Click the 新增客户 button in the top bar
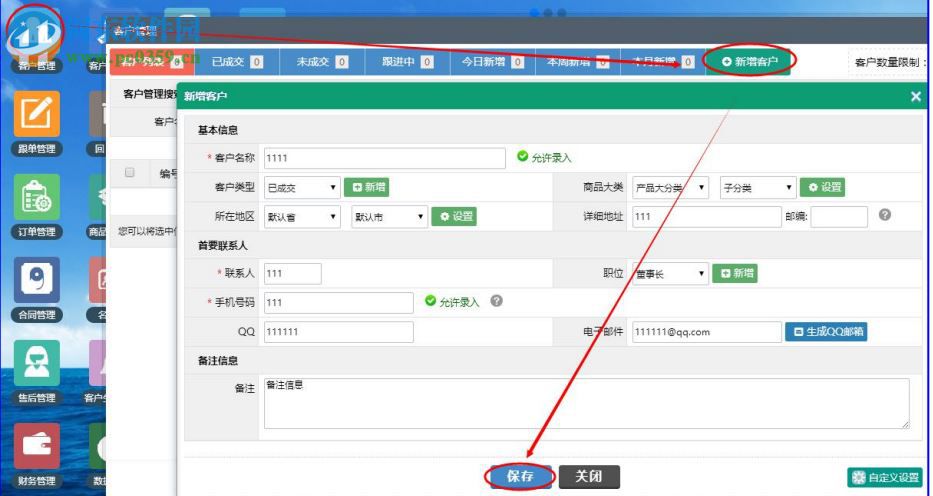The height and width of the screenshot is (496, 933). [x=749, y=61]
